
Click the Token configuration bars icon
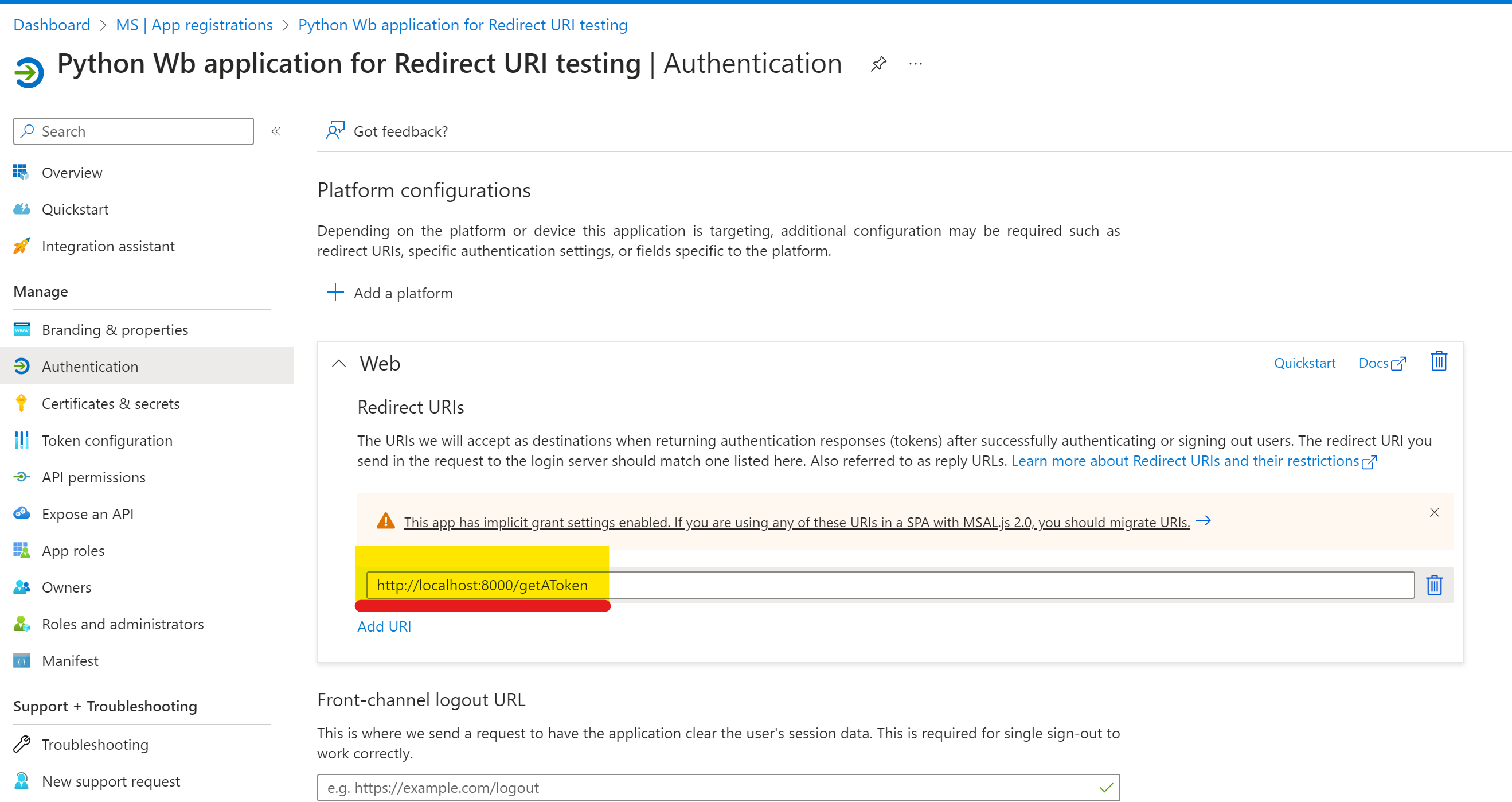[21, 440]
